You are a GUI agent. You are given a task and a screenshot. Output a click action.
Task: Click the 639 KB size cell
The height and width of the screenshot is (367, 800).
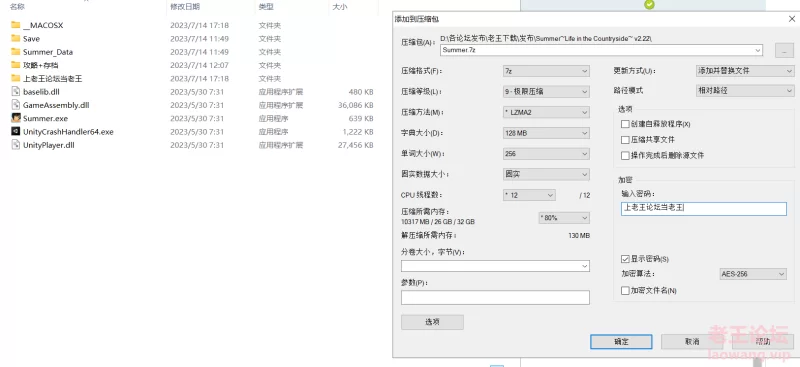(x=362, y=118)
